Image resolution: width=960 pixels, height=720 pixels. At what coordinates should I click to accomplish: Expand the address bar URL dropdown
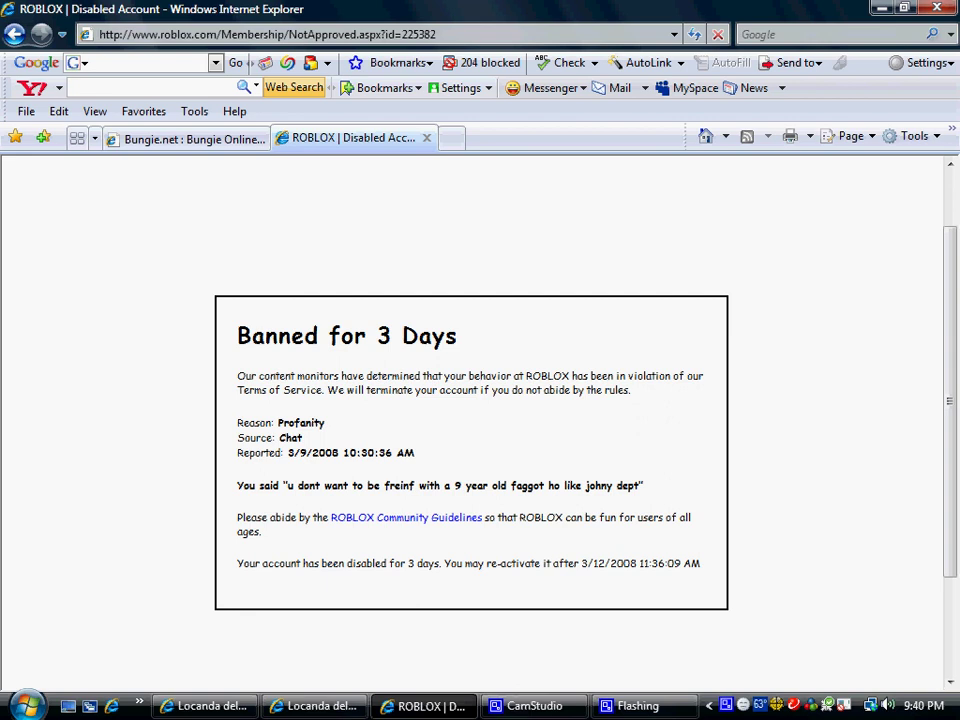(674, 34)
